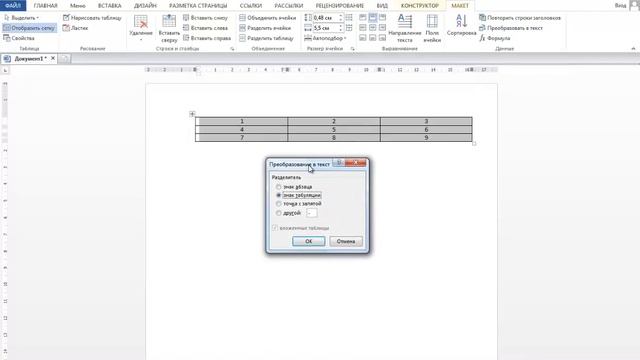The height and width of the screenshot is (360, 640).
Task: Click Повторить строки заголовков
Action: coord(520,18)
